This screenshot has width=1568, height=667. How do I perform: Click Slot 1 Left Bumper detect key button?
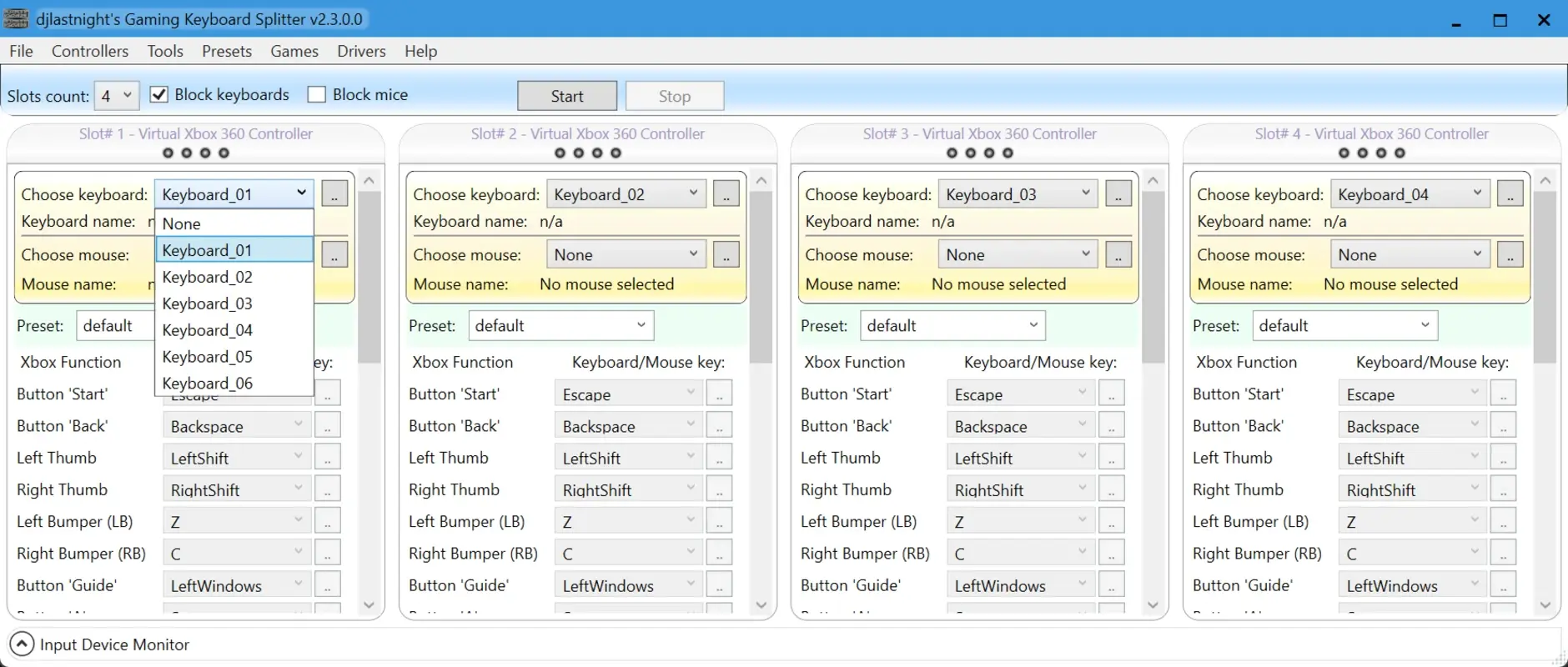(327, 521)
